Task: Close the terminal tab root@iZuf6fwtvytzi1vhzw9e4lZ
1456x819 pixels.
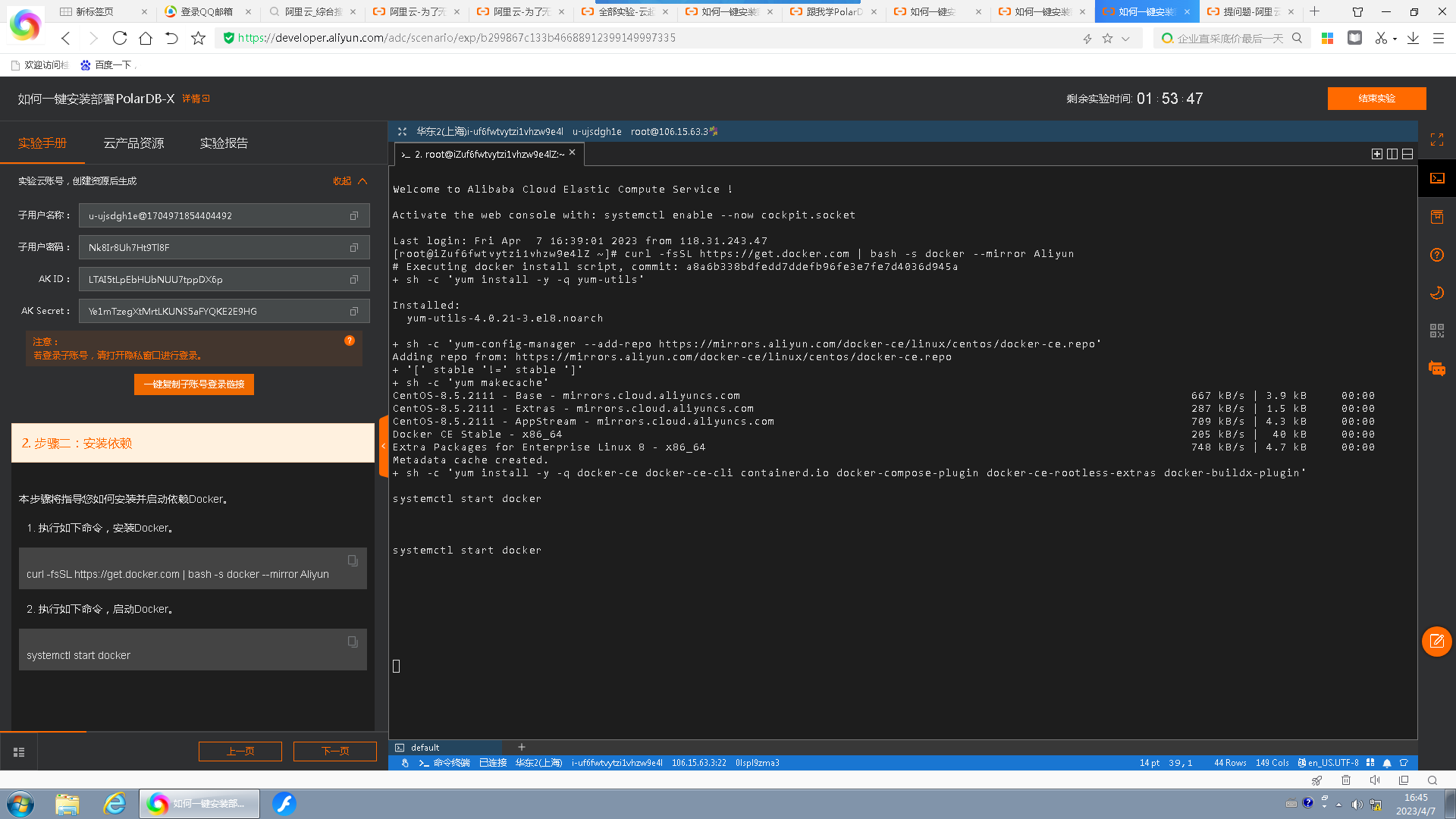Action: 573,152
